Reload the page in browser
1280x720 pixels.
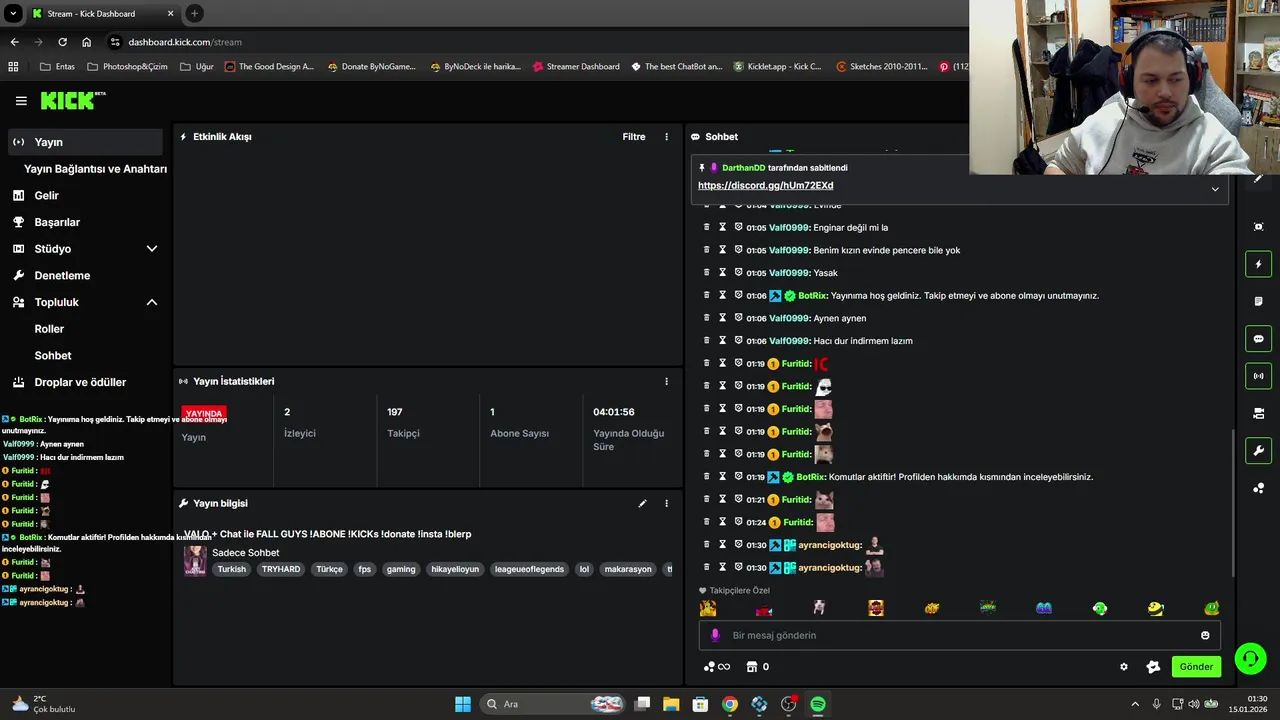(62, 42)
